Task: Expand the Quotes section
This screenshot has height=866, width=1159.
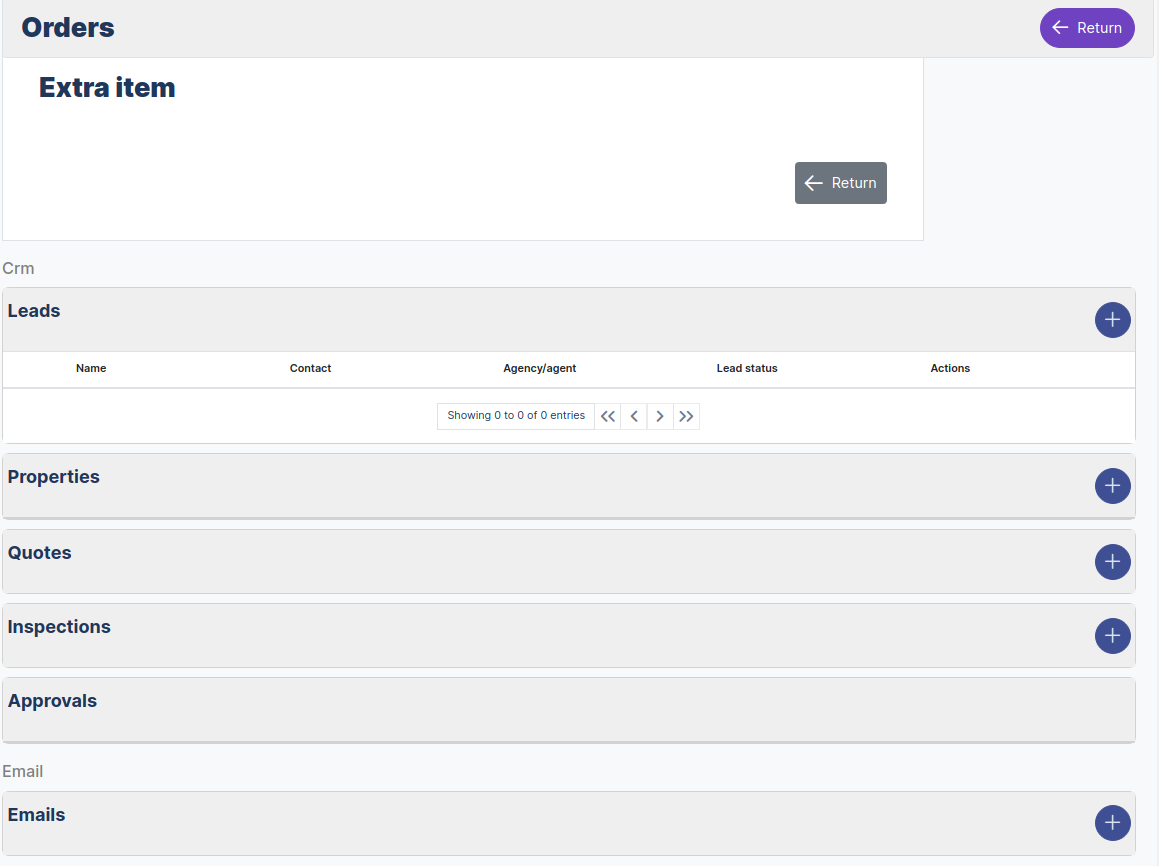Action: click(x=39, y=553)
